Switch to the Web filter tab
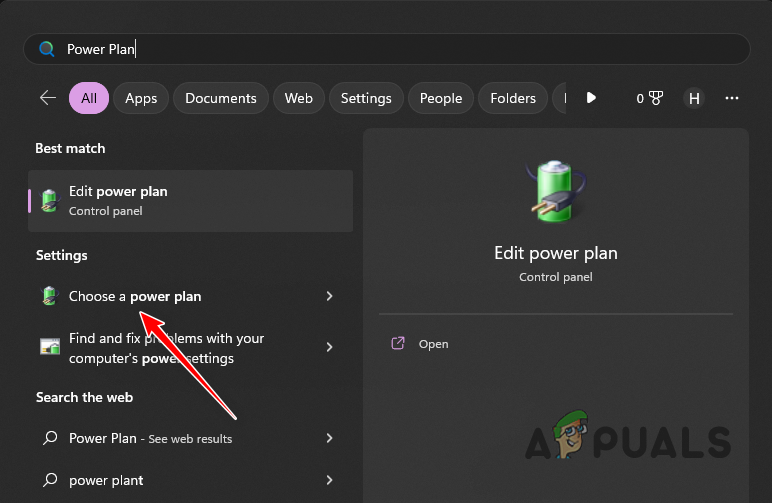Viewport: 772px width, 503px height. (x=298, y=98)
